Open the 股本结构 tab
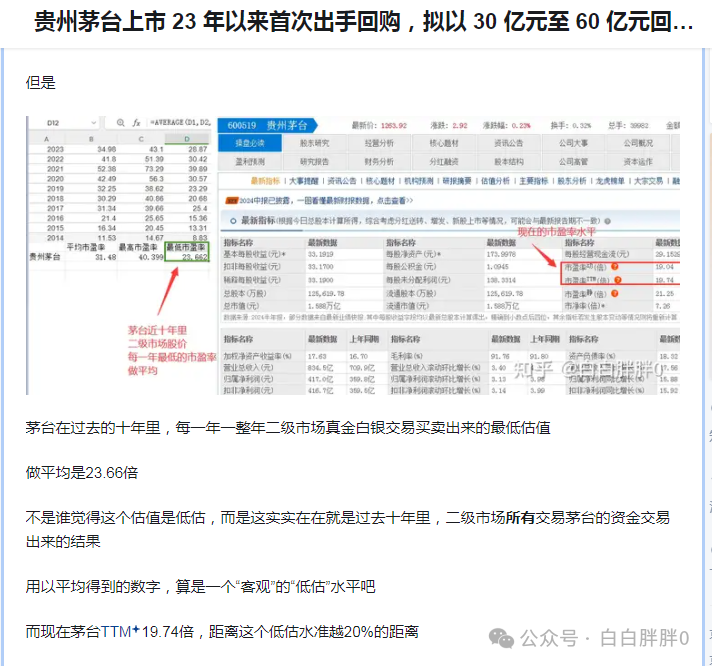 coord(509,162)
